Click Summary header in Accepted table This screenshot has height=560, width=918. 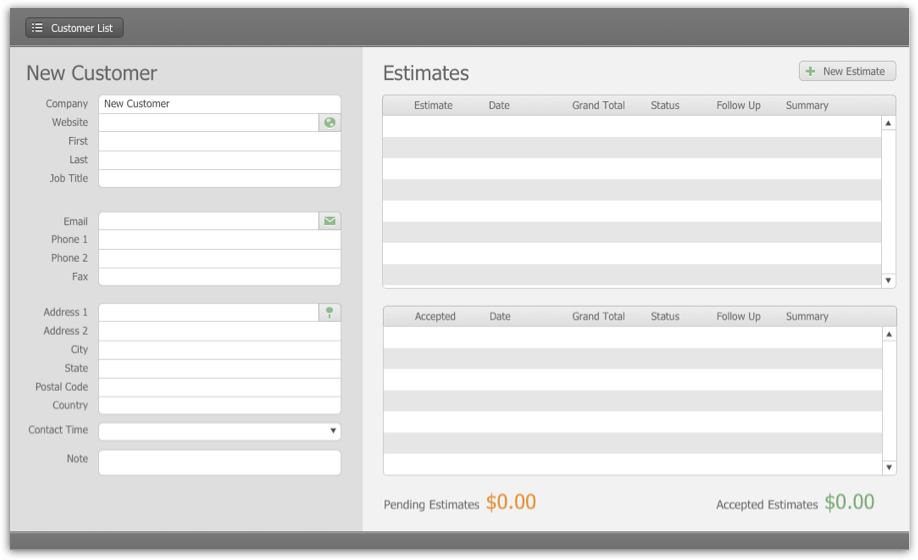pos(807,316)
